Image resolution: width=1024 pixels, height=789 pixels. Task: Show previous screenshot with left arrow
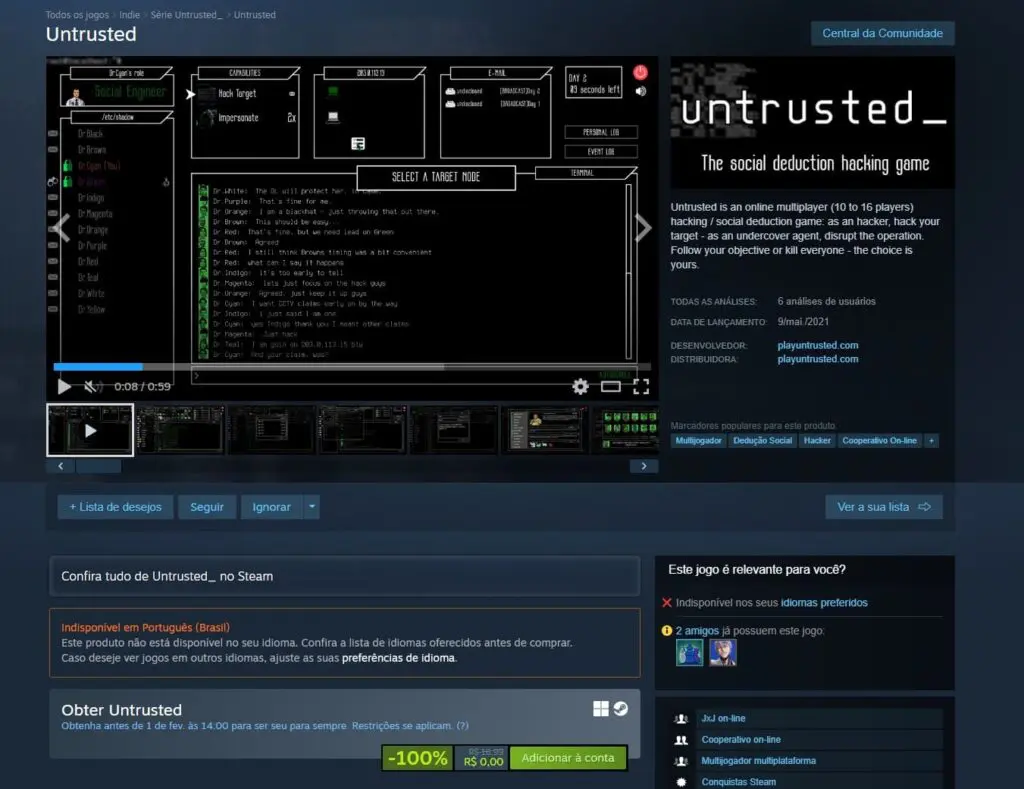[61, 228]
